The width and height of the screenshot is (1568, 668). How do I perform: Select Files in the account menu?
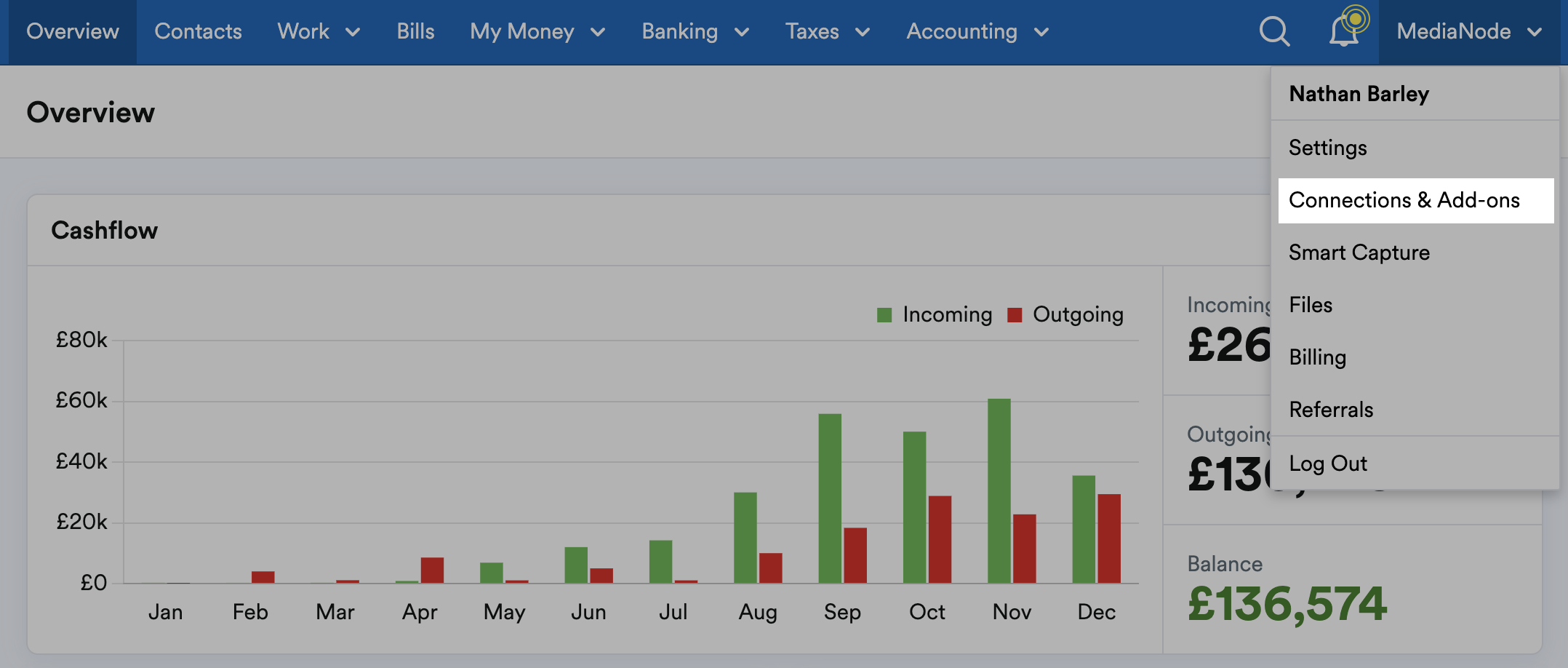1311,305
